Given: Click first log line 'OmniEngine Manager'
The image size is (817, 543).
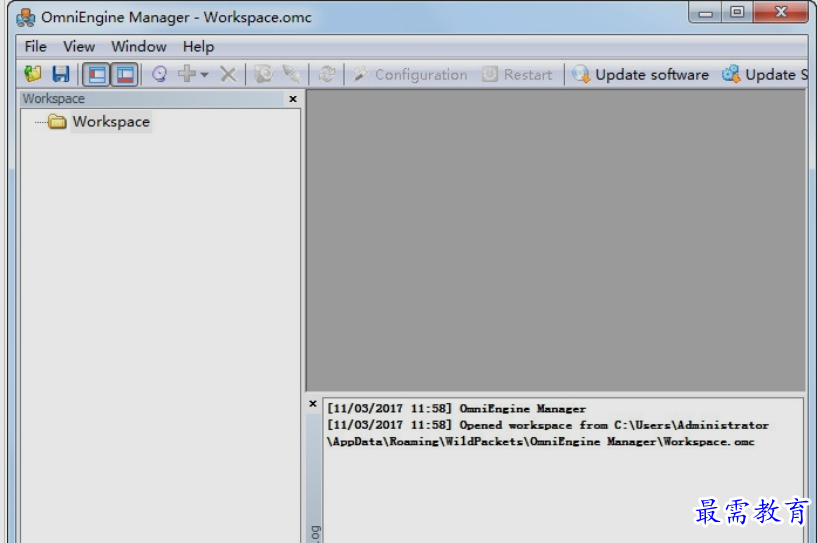Looking at the screenshot, I should pos(456,409).
